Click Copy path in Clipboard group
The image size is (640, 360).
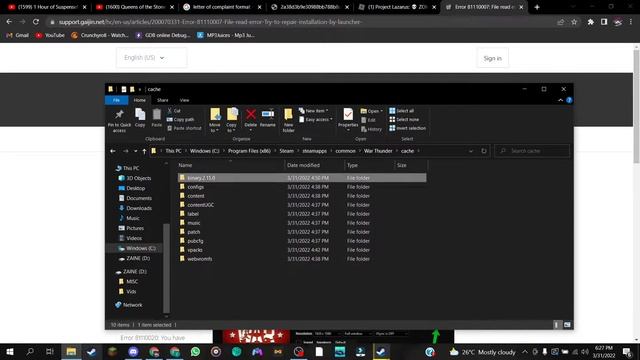pos(180,120)
